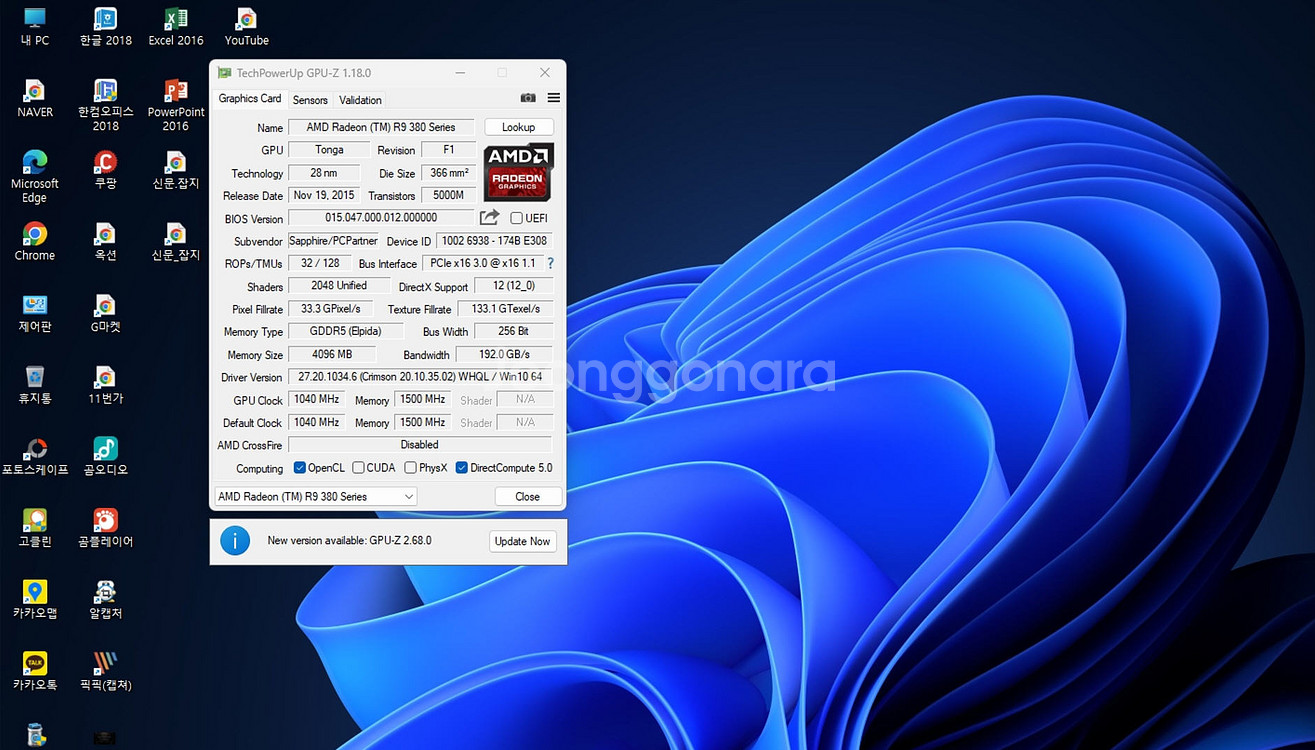1315x750 pixels.
Task: Click the Update Now button
Action: [522, 541]
